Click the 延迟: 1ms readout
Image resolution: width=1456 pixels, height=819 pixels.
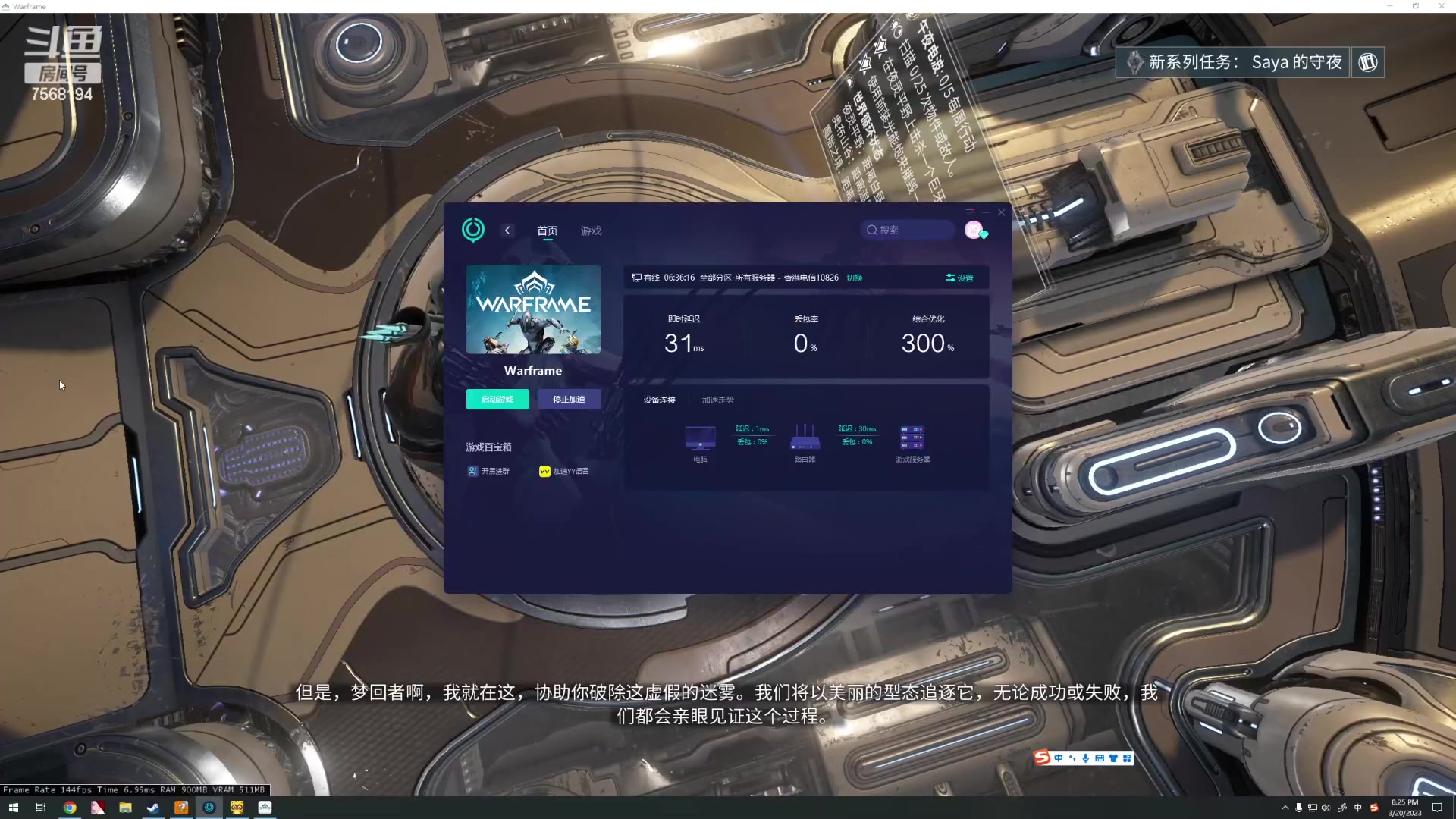pyautogui.click(x=752, y=428)
